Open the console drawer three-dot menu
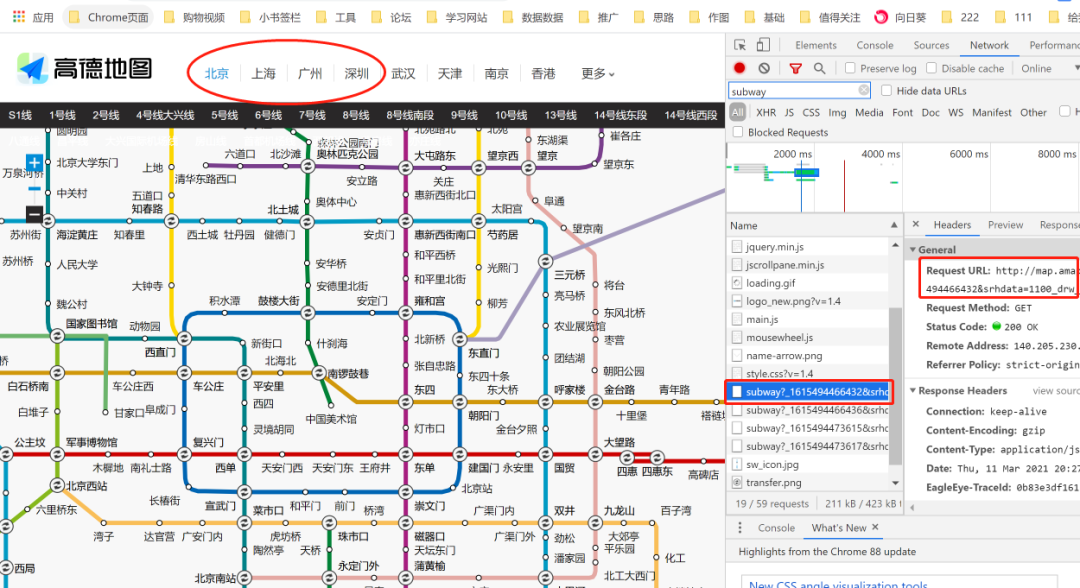This screenshot has height=588, width=1080. click(740, 527)
